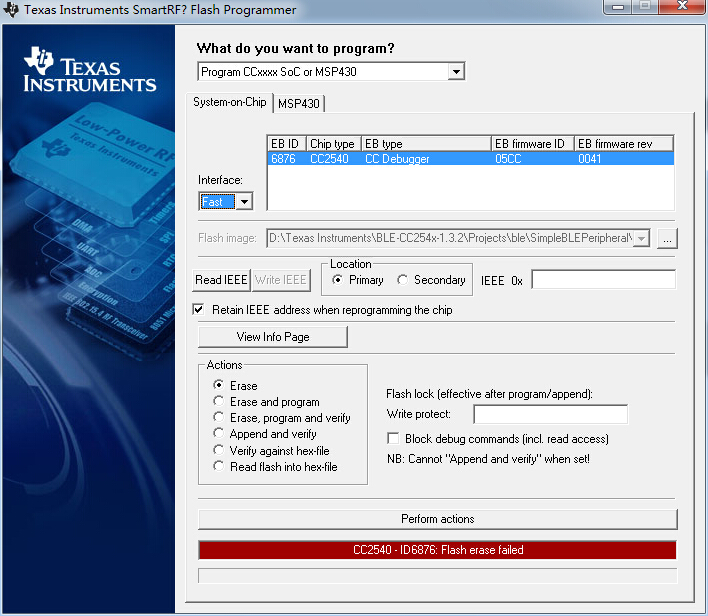Enable Block debug commands checkbox

tap(393, 439)
